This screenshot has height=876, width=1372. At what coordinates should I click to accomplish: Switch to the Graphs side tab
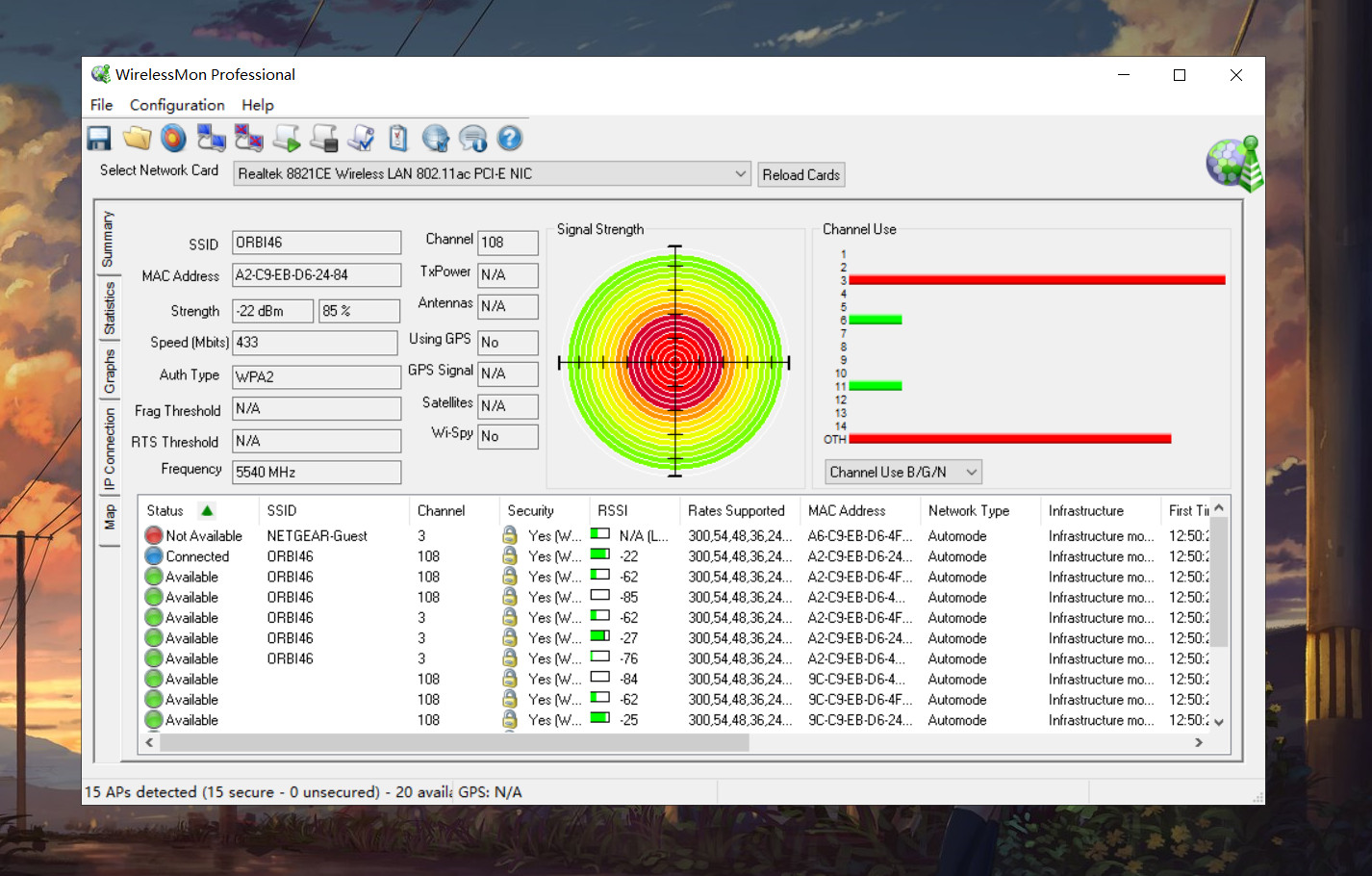[110, 372]
